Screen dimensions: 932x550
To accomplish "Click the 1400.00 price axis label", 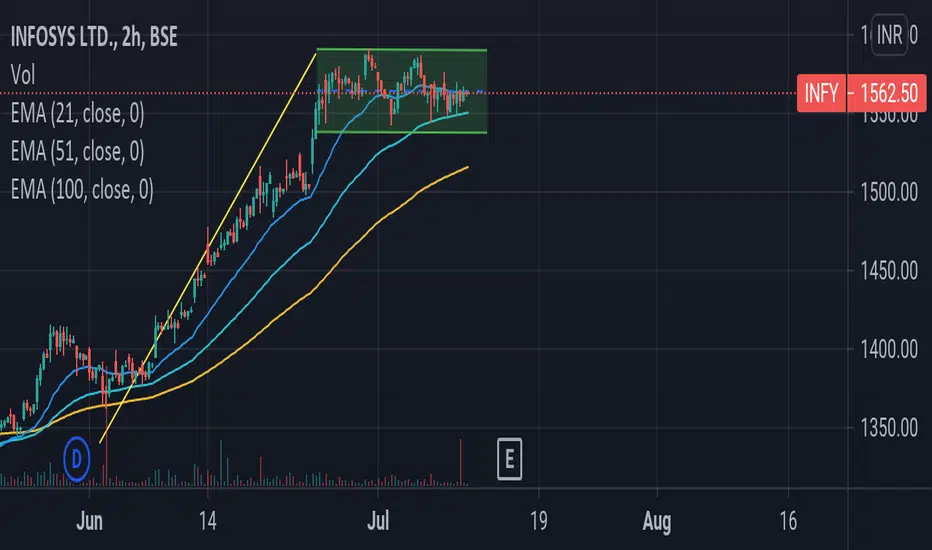I will pyautogui.click(x=889, y=349).
